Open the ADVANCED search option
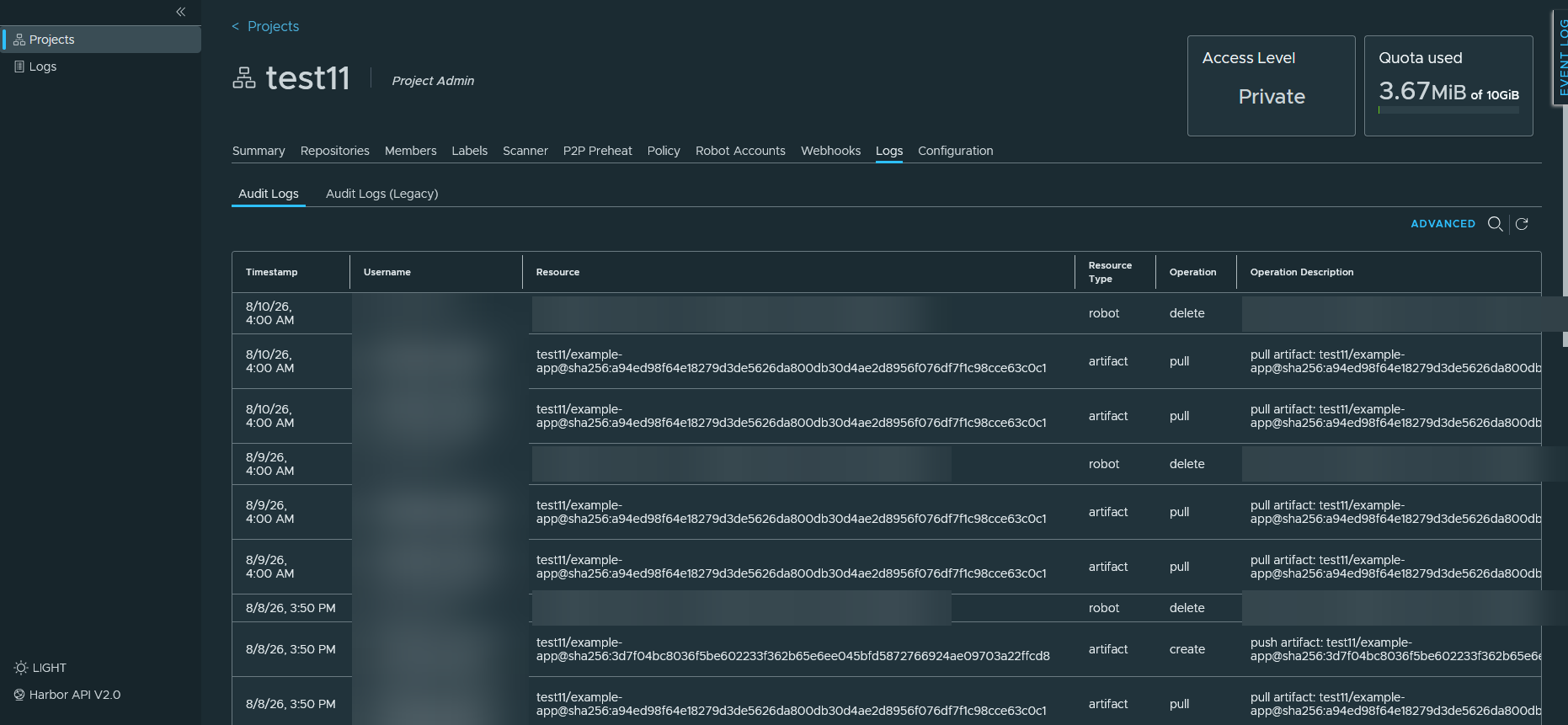Image resolution: width=1568 pixels, height=725 pixels. (x=1443, y=224)
